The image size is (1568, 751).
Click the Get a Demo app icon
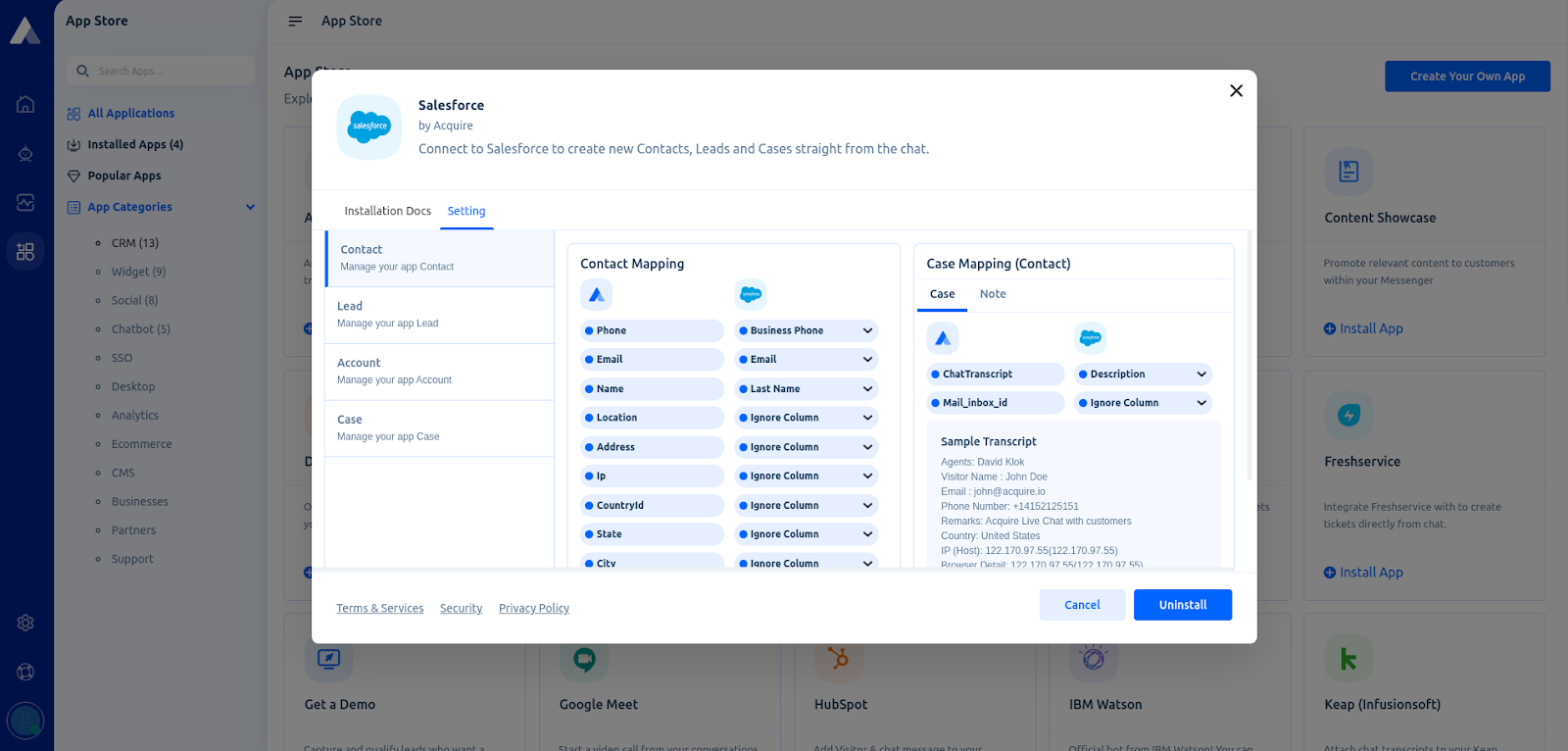click(x=328, y=659)
